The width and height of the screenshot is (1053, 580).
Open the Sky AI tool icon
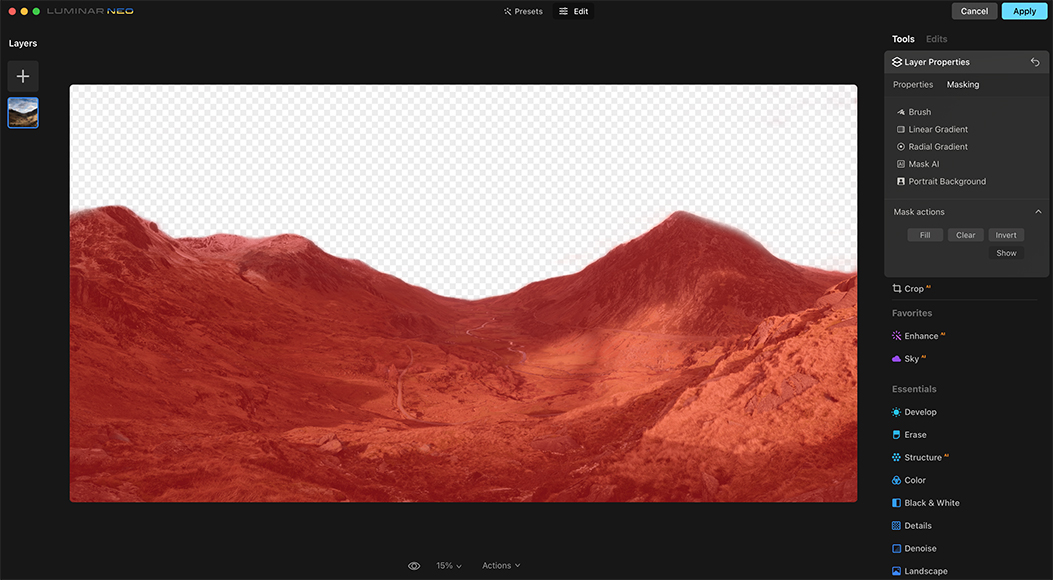click(x=897, y=358)
